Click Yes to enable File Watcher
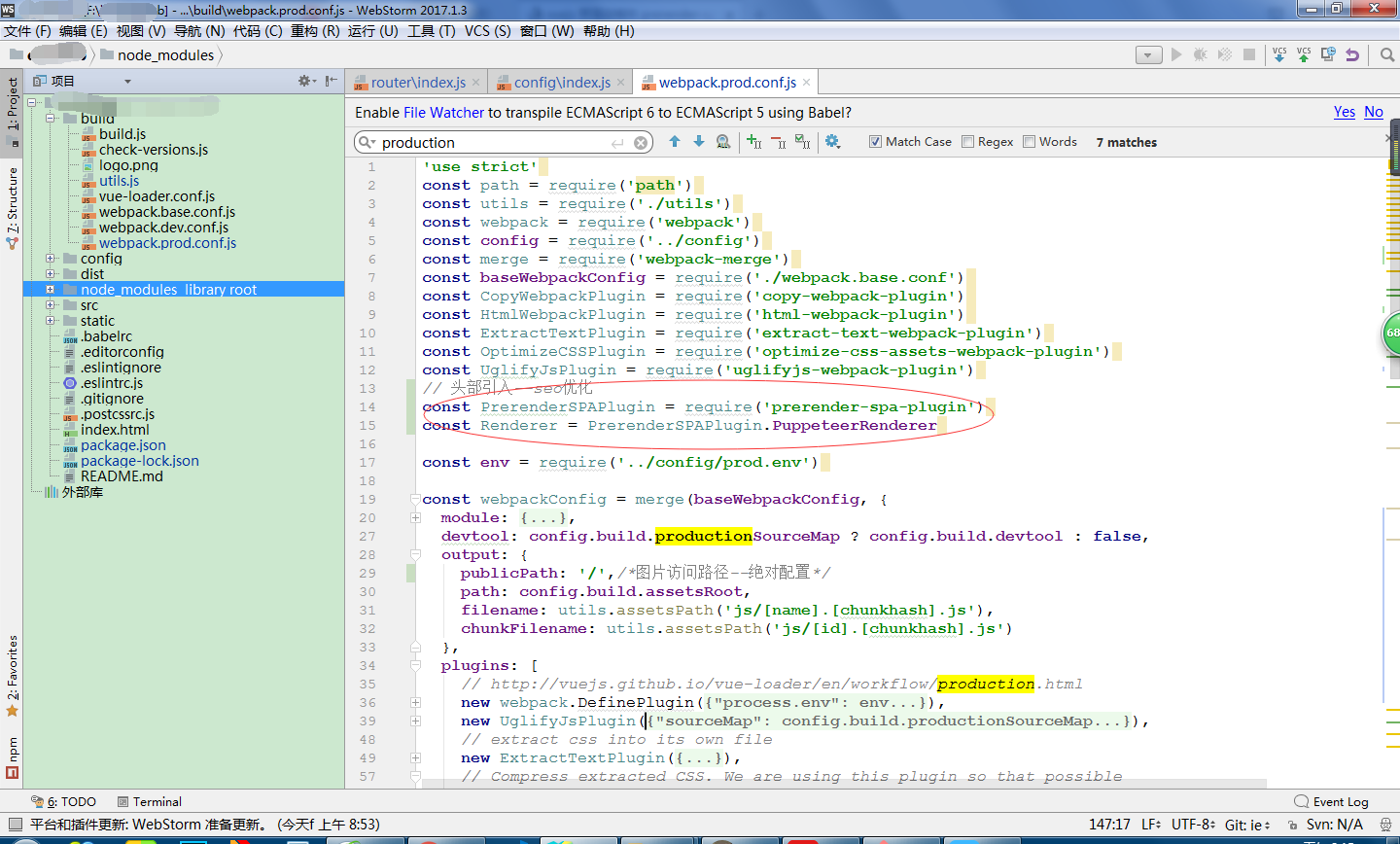 point(1344,112)
